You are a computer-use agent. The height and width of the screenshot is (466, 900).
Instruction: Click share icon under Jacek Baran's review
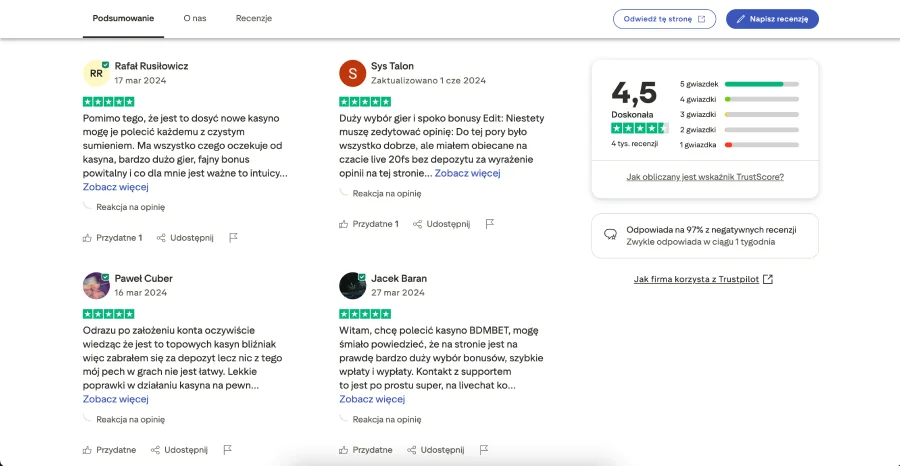pos(412,450)
